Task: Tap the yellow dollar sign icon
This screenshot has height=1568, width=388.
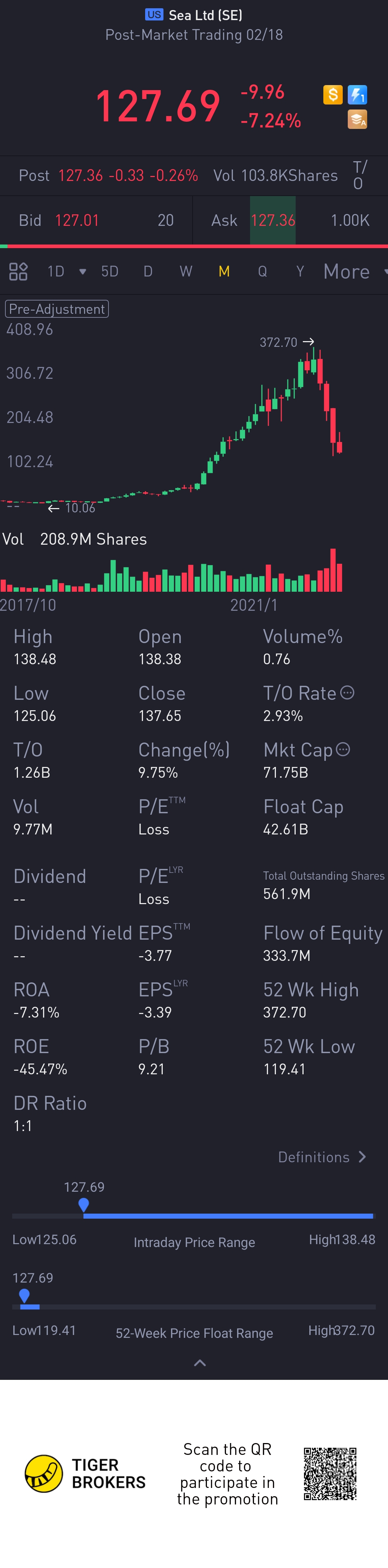Action: [x=333, y=95]
